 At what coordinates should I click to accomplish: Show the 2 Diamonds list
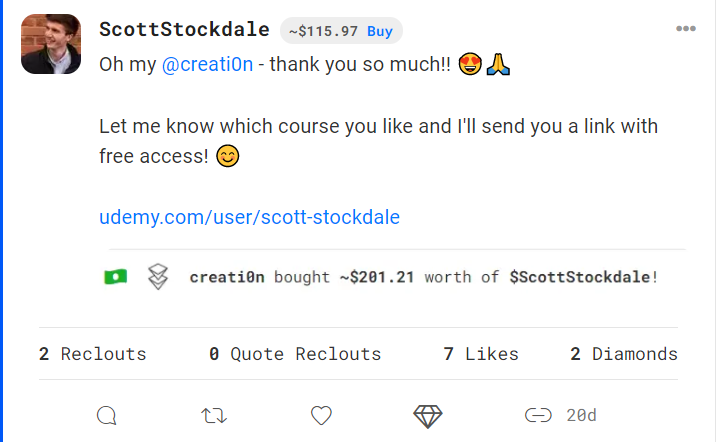tap(624, 354)
